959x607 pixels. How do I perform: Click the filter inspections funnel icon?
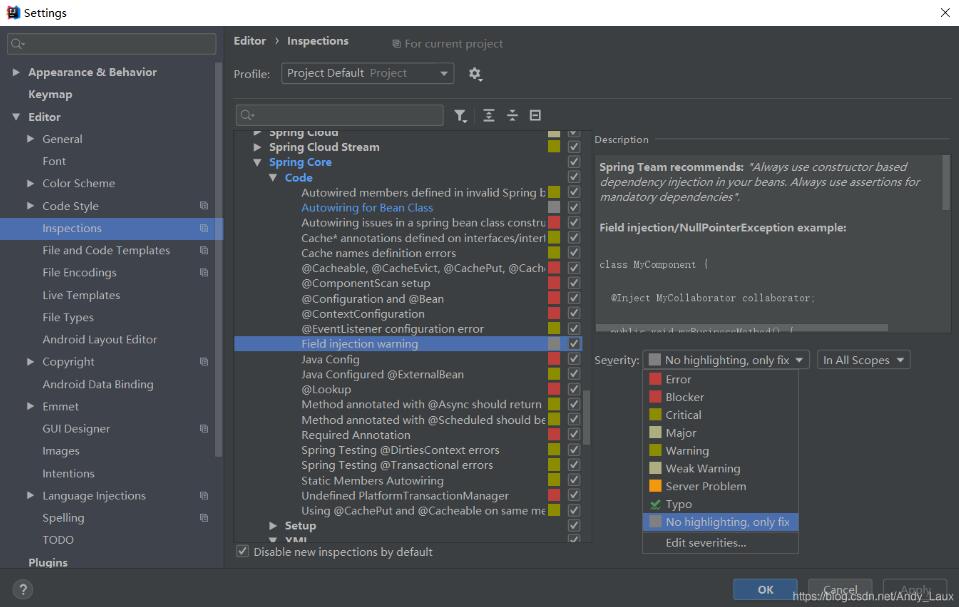(x=461, y=116)
